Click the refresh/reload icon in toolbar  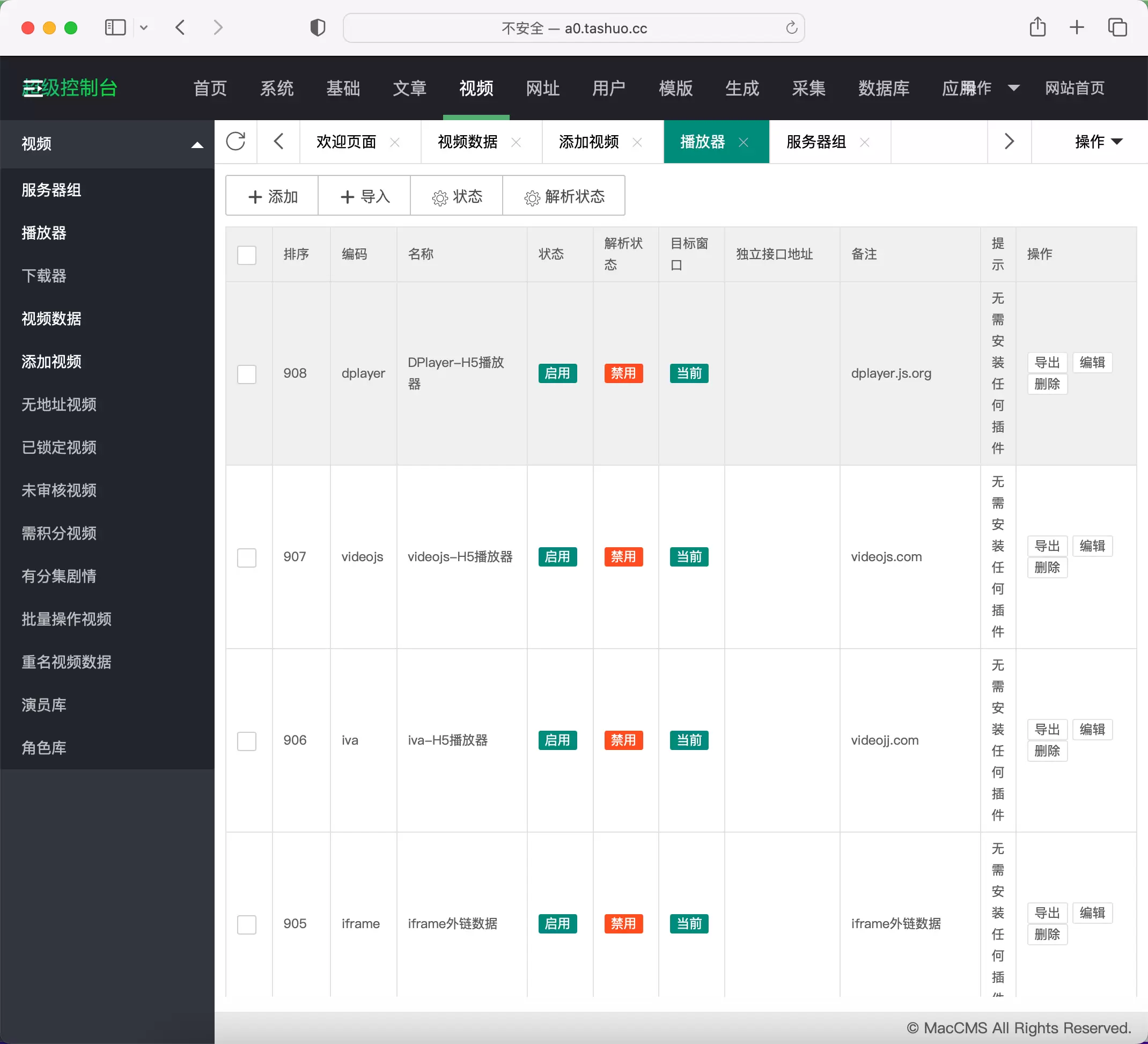(236, 142)
